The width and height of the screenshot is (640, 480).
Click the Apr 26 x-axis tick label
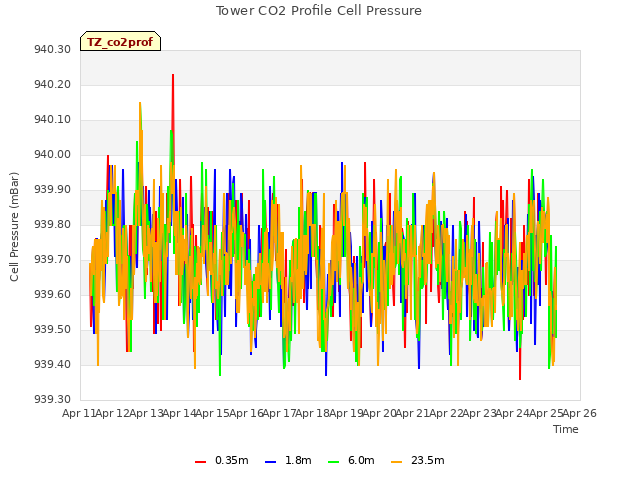click(x=580, y=413)
